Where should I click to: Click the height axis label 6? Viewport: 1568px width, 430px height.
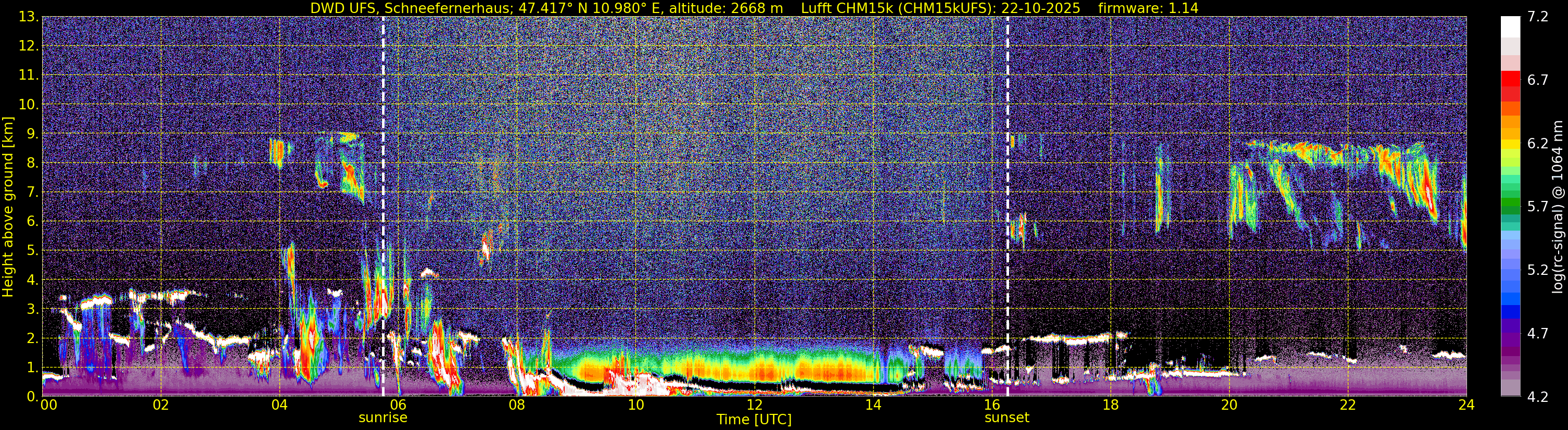pyautogui.click(x=32, y=221)
